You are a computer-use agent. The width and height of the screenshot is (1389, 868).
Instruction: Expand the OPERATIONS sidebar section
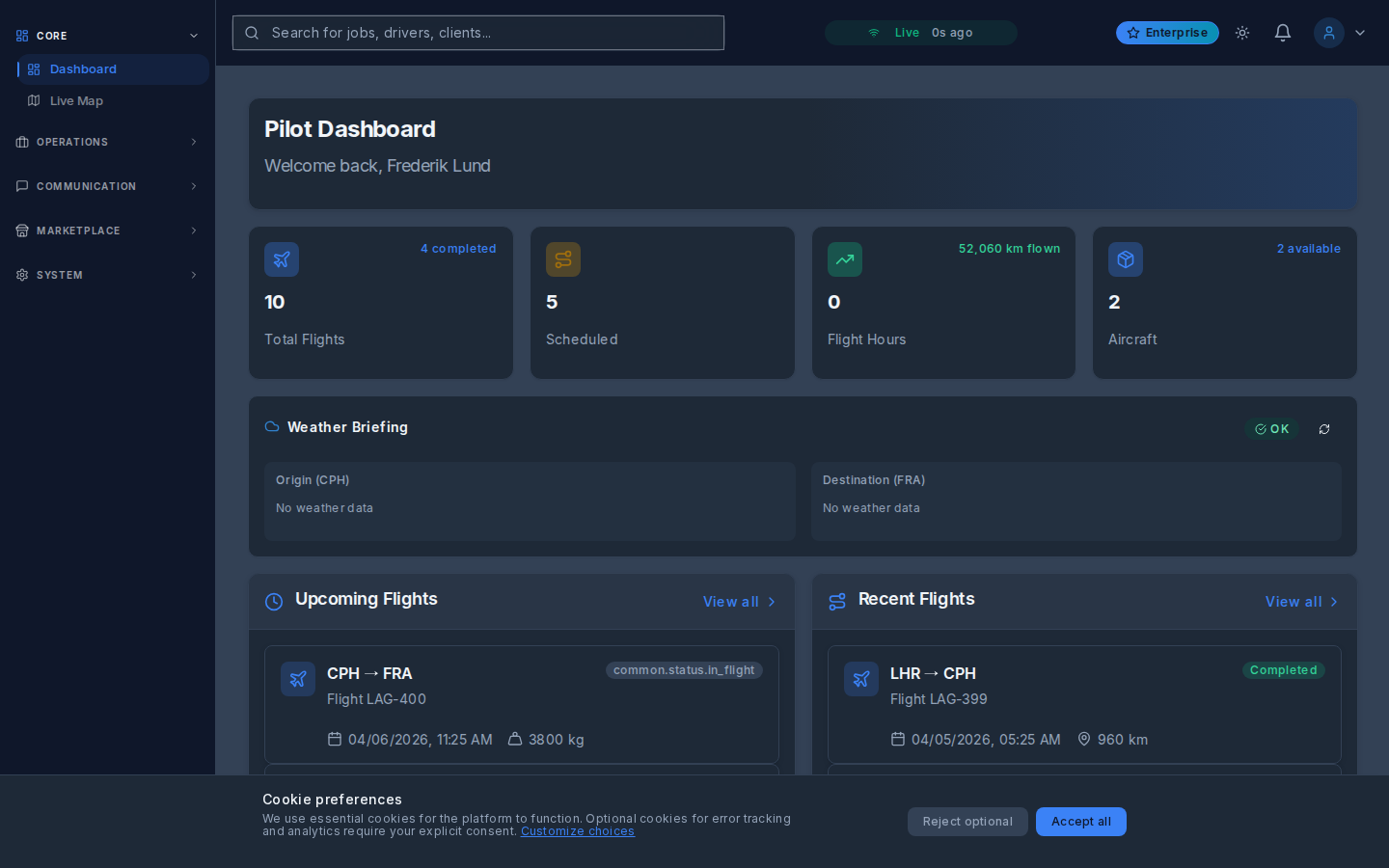pos(106,142)
